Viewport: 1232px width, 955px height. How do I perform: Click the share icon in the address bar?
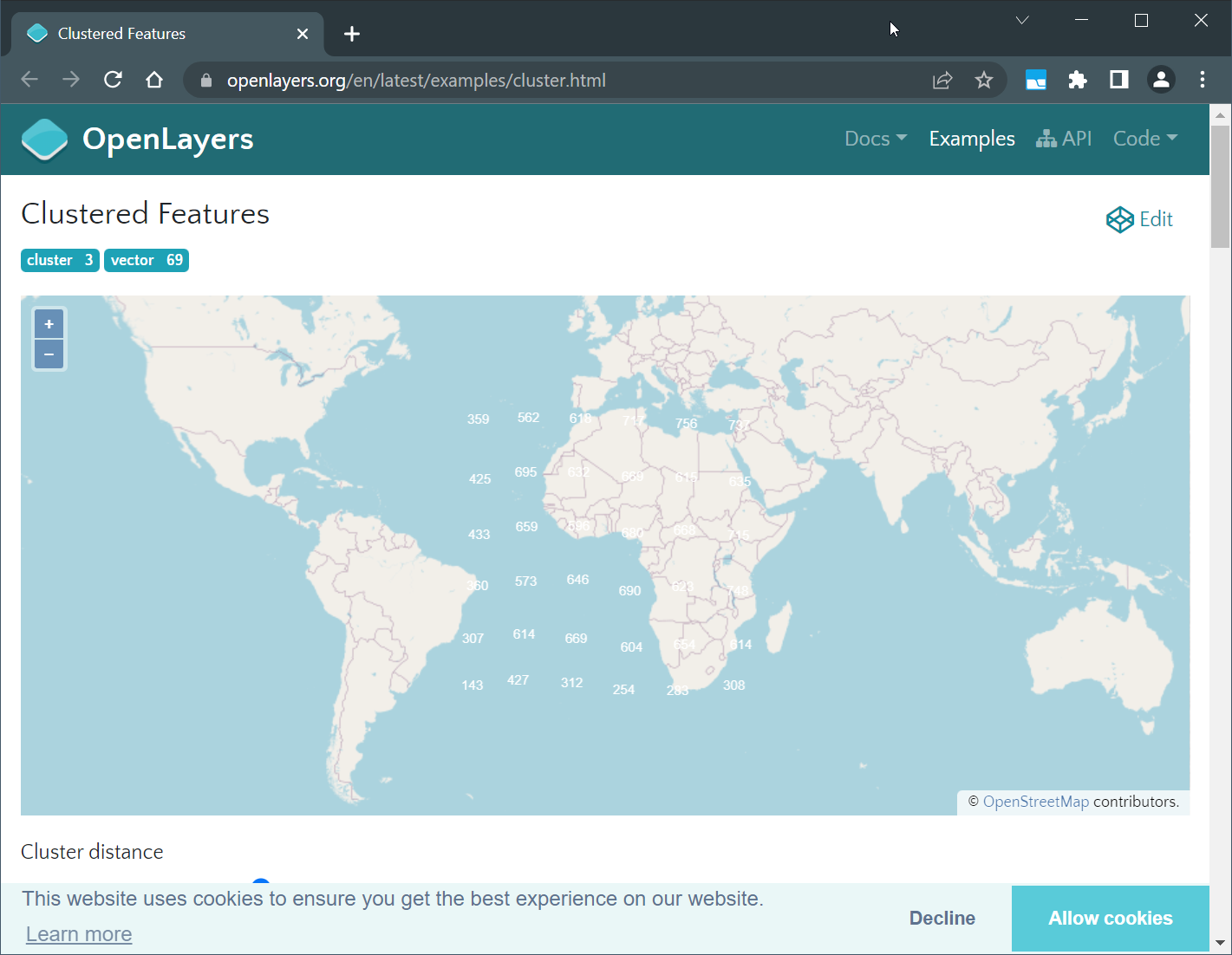[942, 80]
